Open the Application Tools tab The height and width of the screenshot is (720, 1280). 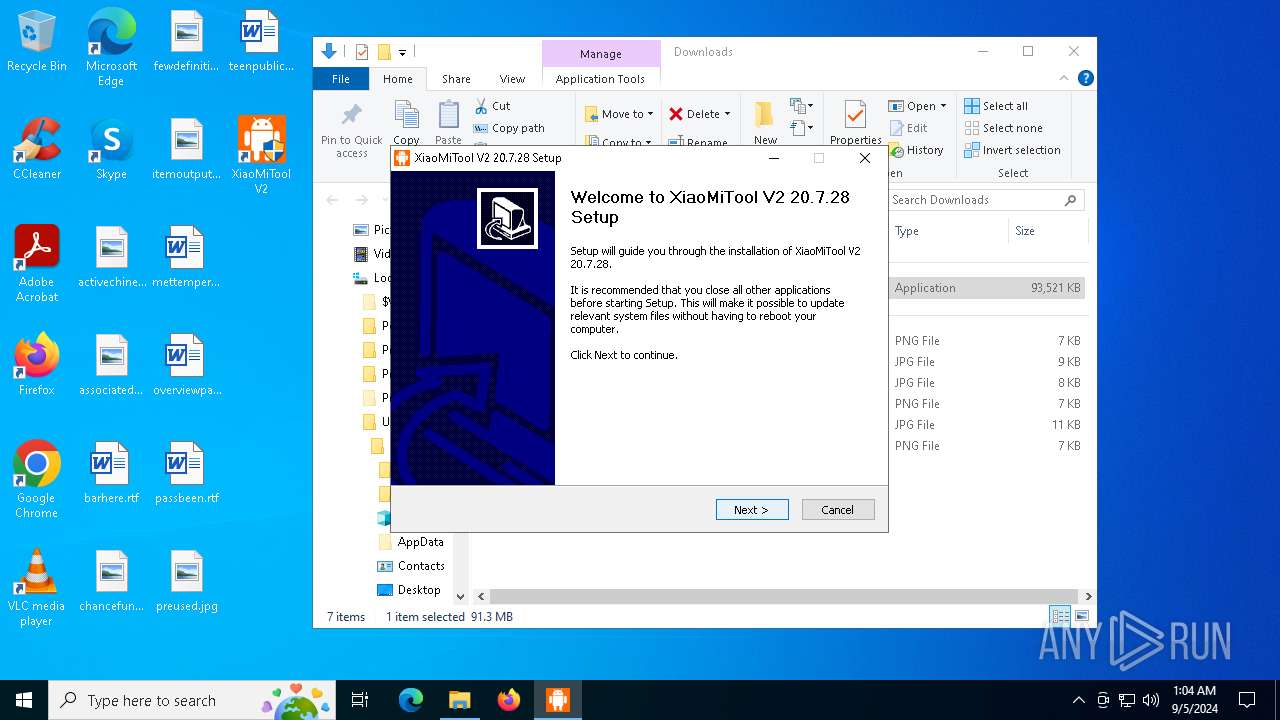(600, 79)
